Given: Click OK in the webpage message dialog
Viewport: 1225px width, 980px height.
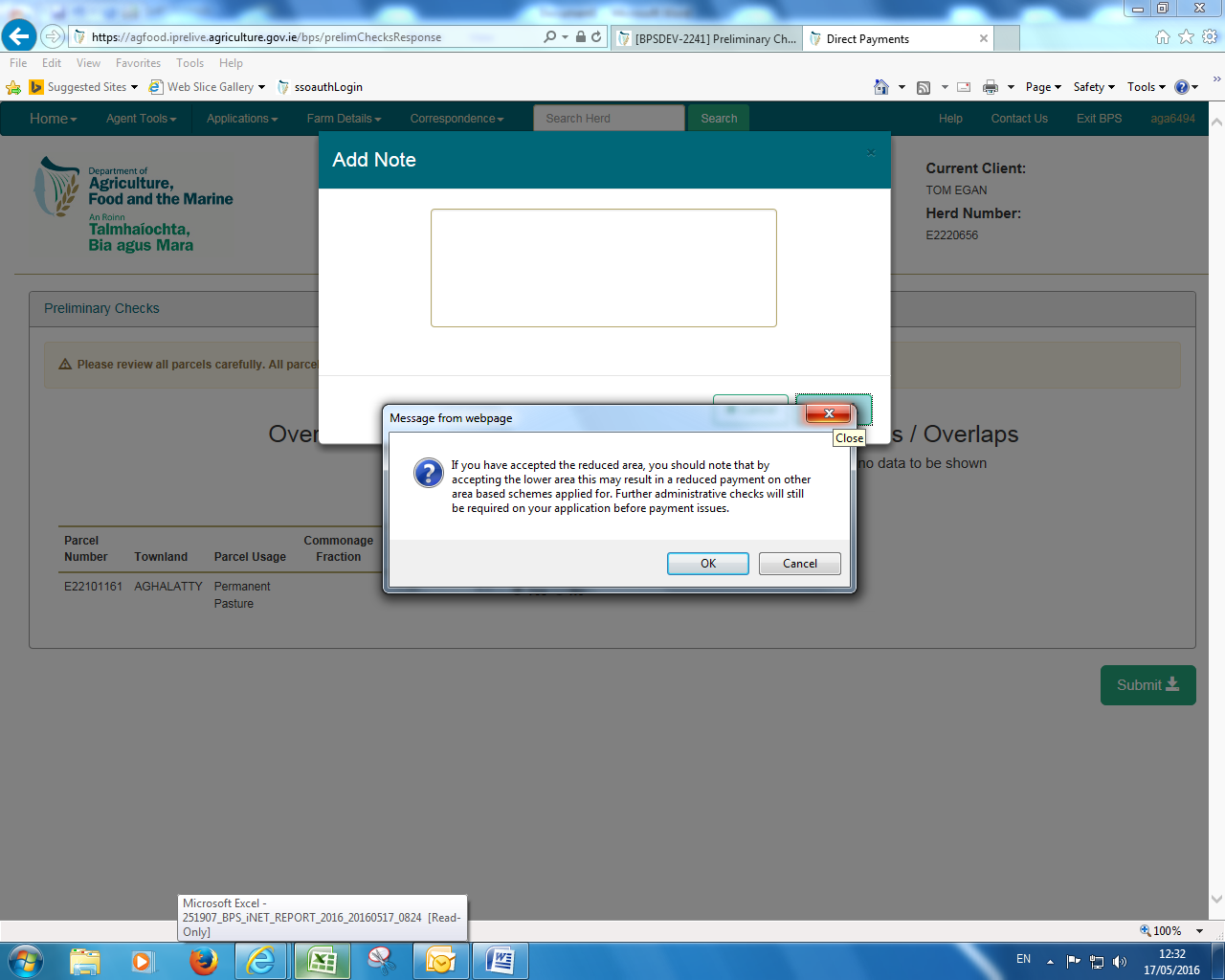Looking at the screenshot, I should point(707,564).
